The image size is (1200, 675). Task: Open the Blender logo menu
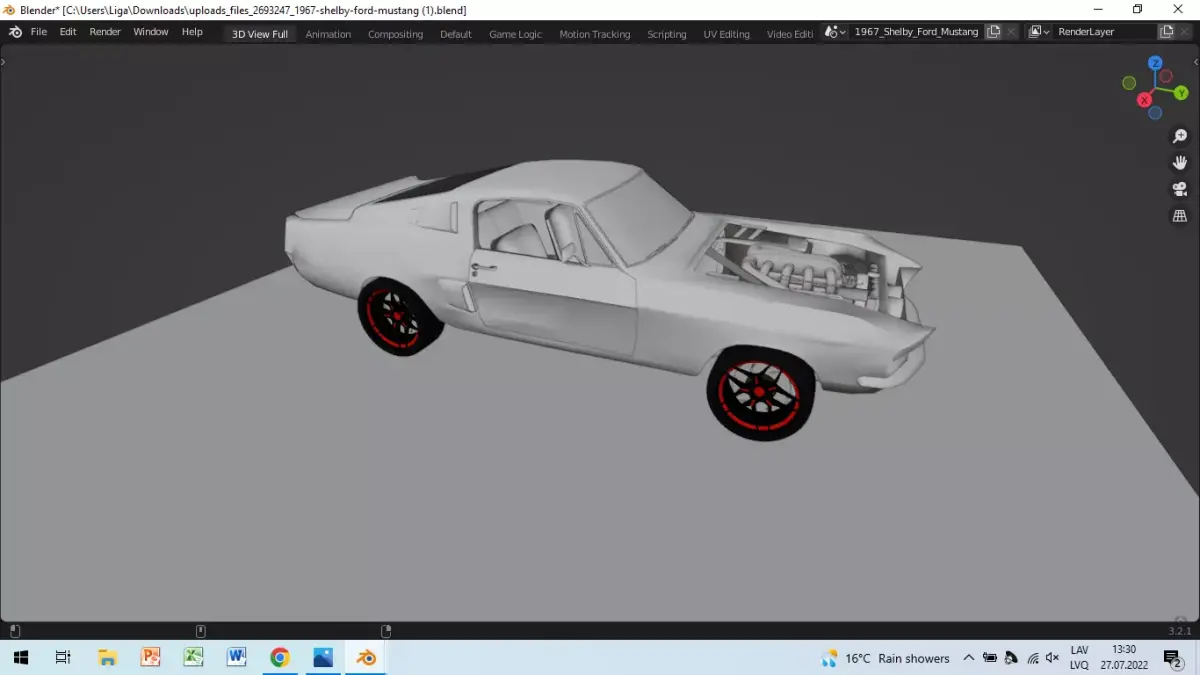[15, 32]
